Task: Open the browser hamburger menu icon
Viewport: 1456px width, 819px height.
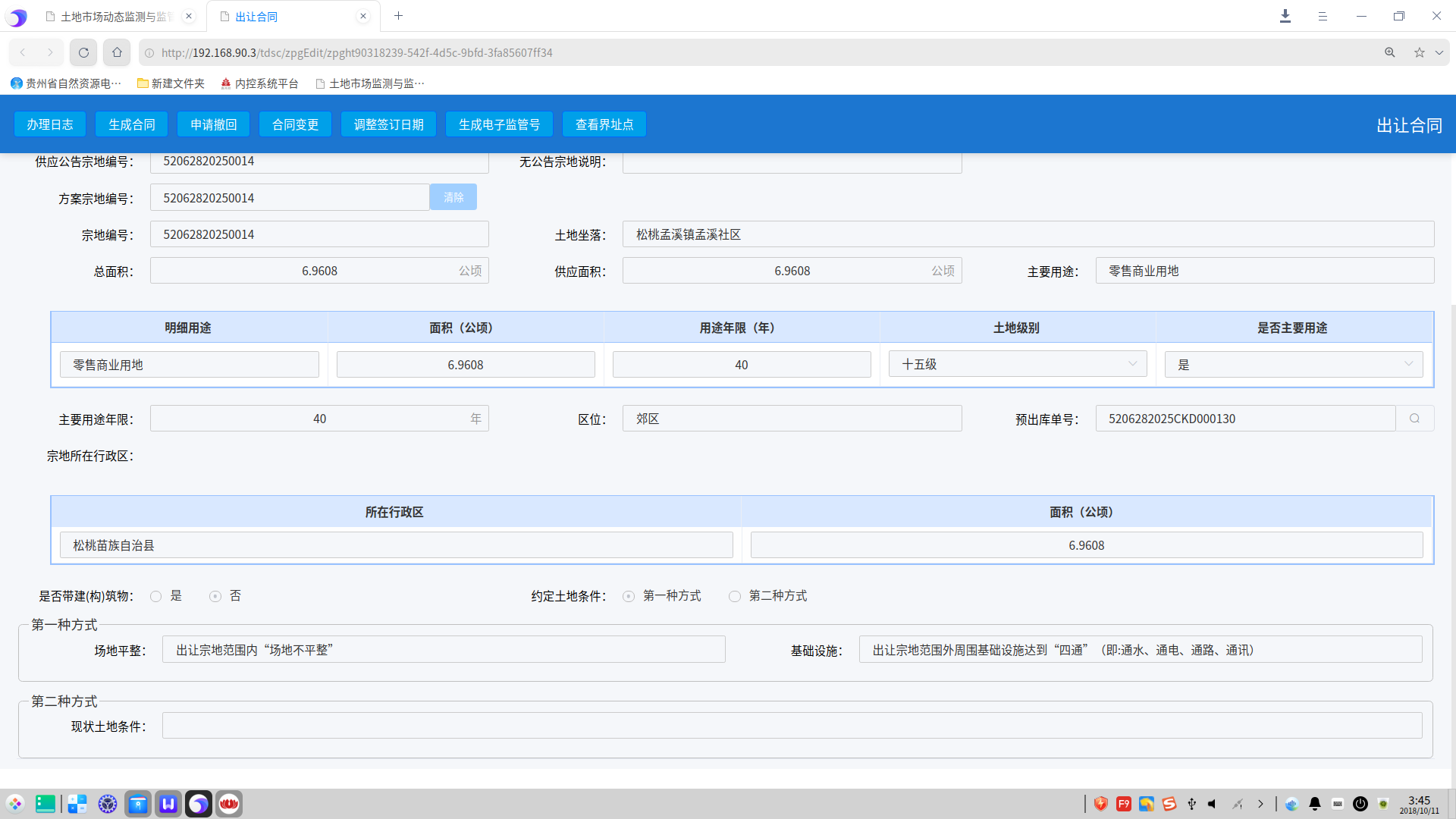Action: (x=1323, y=16)
